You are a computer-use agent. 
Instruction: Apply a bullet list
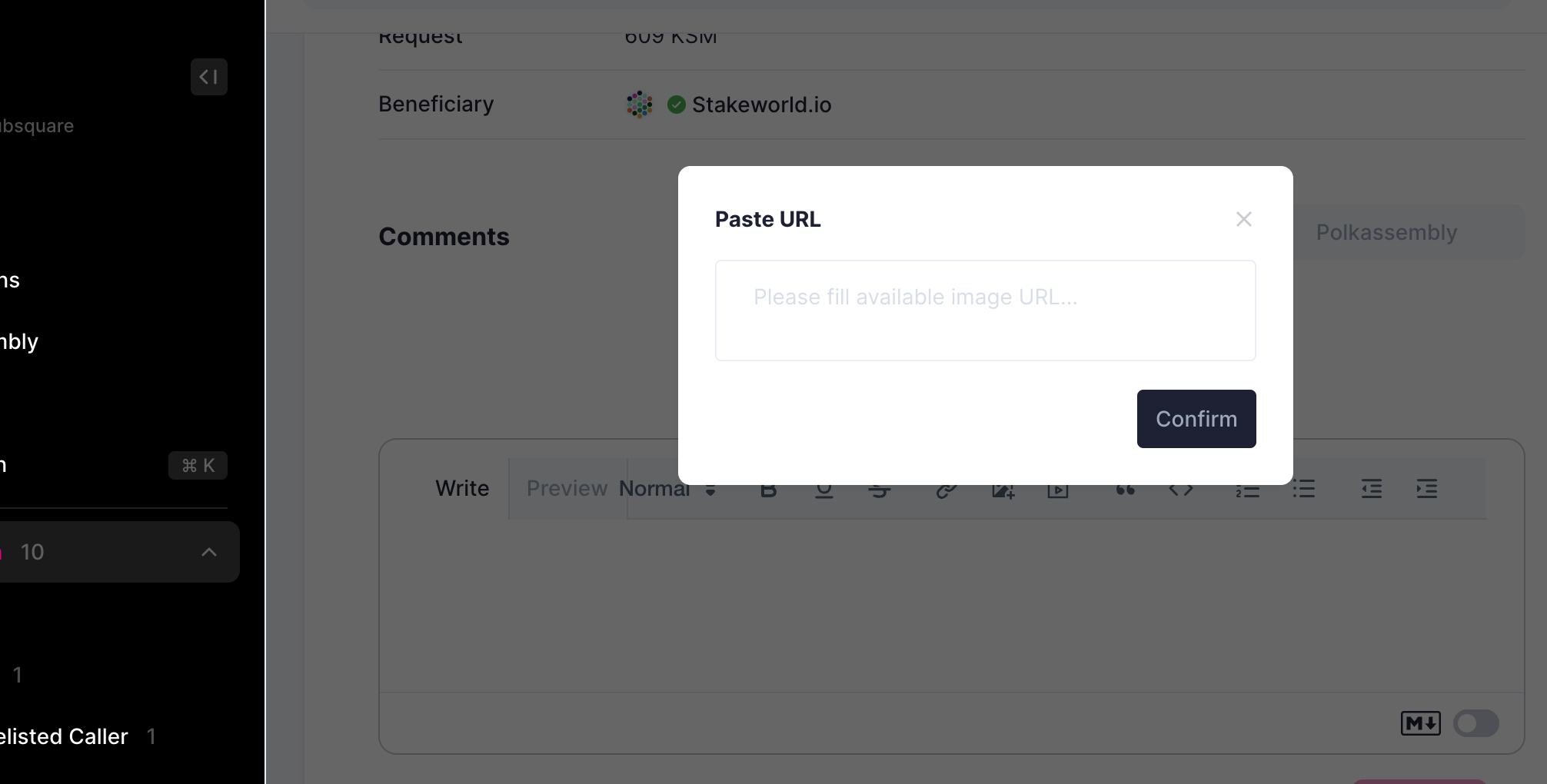(1304, 489)
